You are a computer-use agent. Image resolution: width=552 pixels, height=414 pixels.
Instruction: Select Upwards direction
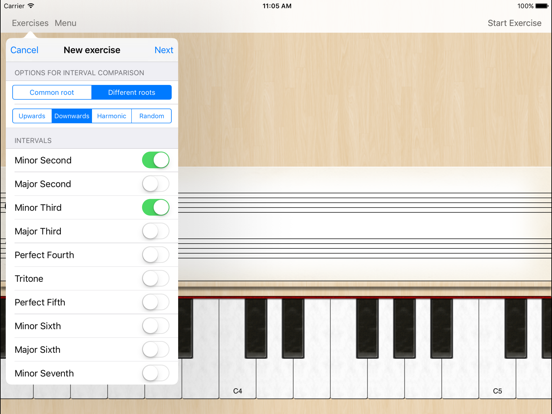point(32,116)
